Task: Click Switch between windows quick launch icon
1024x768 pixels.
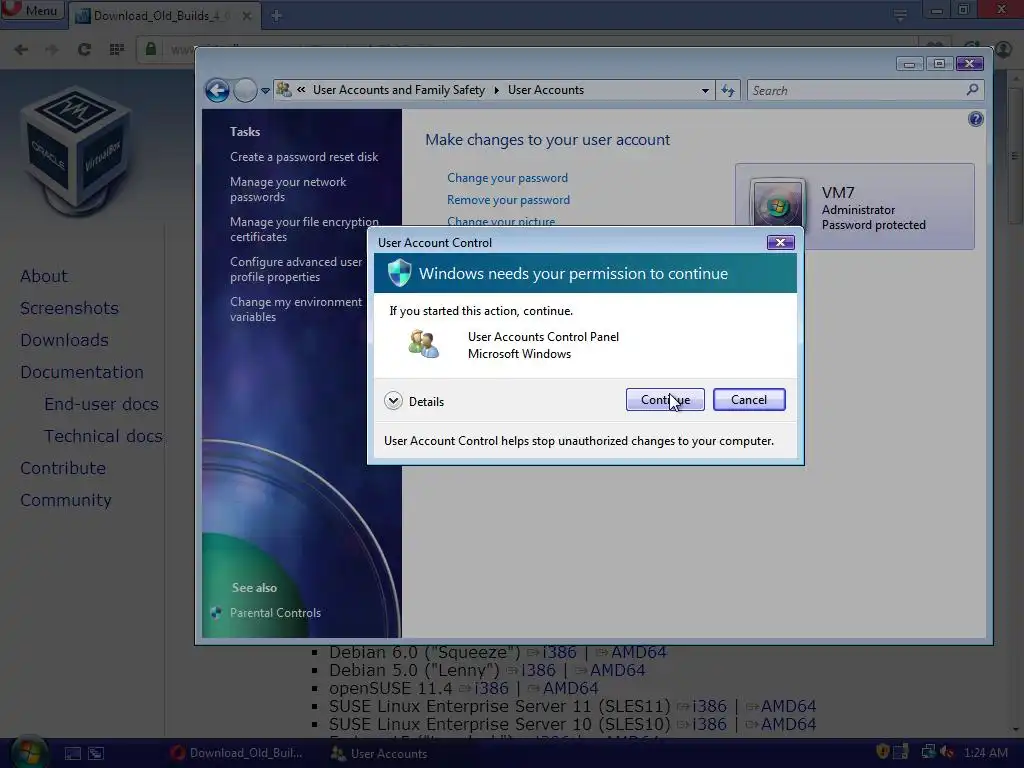Action: 96,754
